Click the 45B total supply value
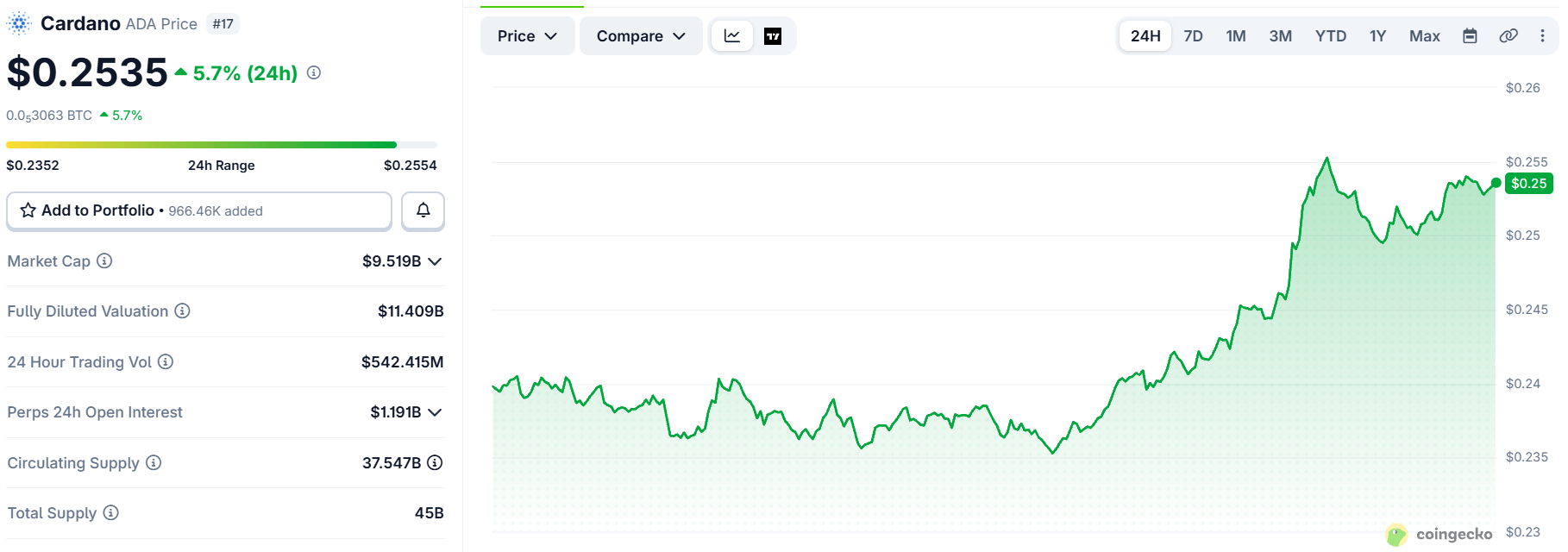 (430, 513)
